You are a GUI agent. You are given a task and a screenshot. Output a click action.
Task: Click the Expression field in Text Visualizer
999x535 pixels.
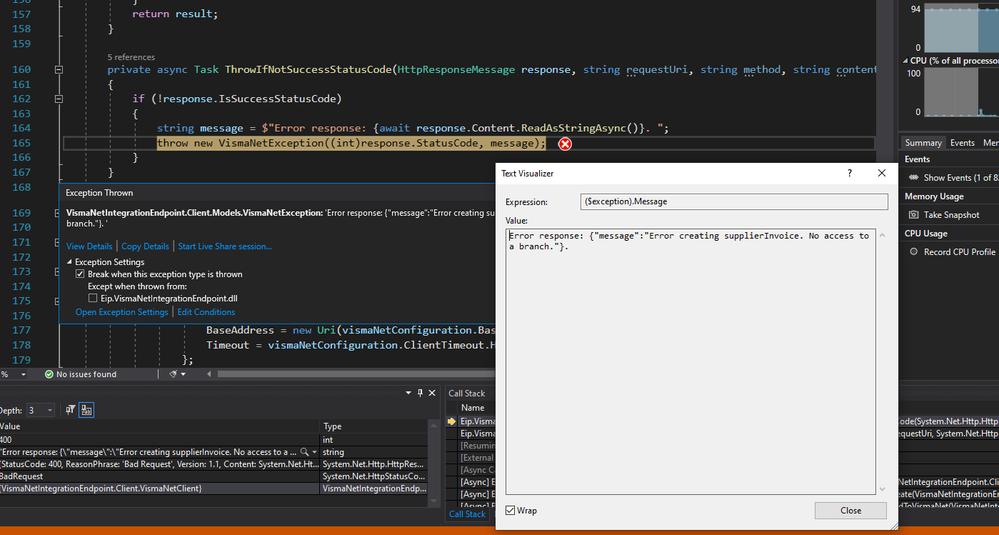tap(734, 201)
